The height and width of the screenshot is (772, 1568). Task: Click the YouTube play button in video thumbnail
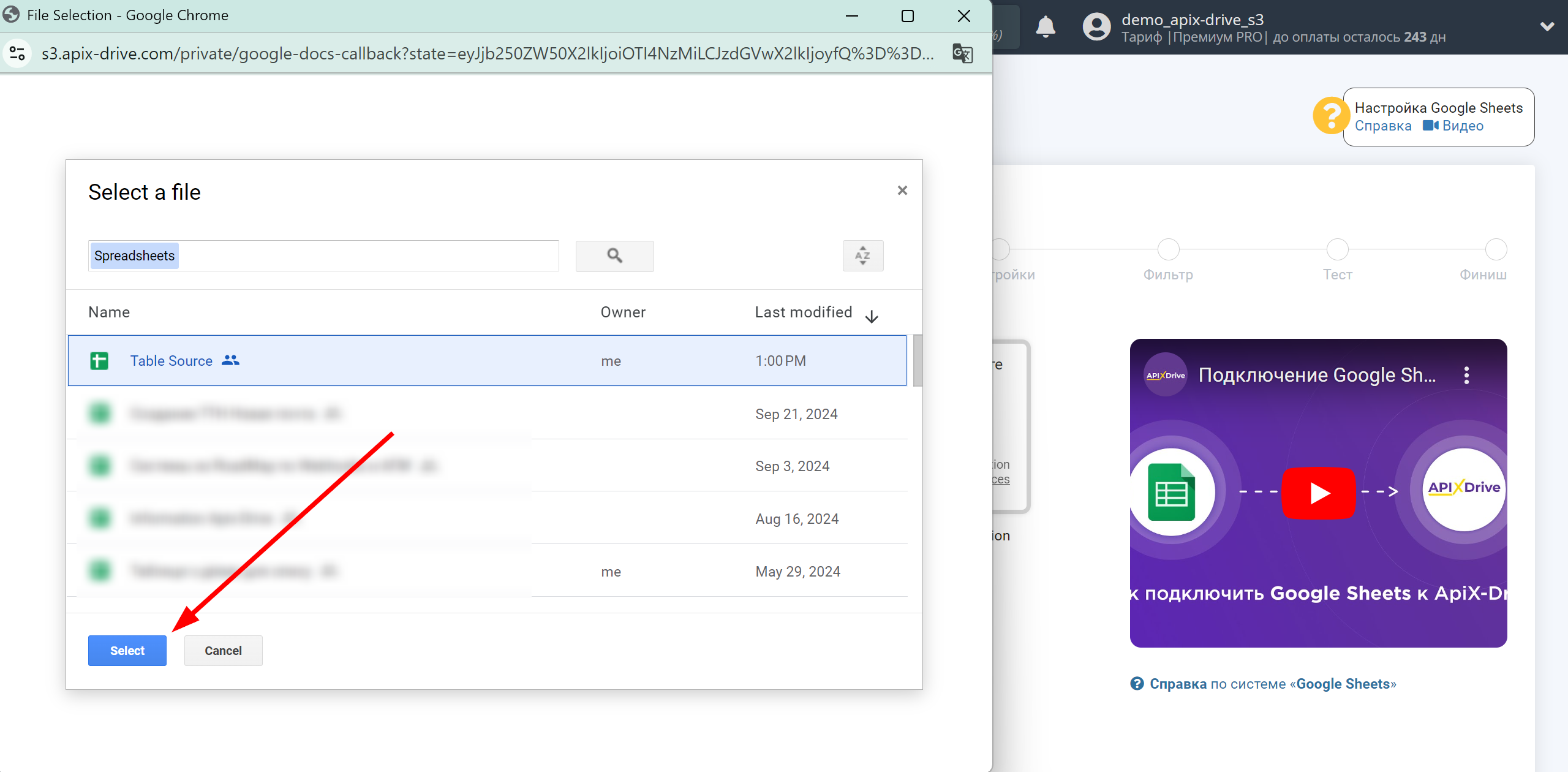click(1318, 491)
